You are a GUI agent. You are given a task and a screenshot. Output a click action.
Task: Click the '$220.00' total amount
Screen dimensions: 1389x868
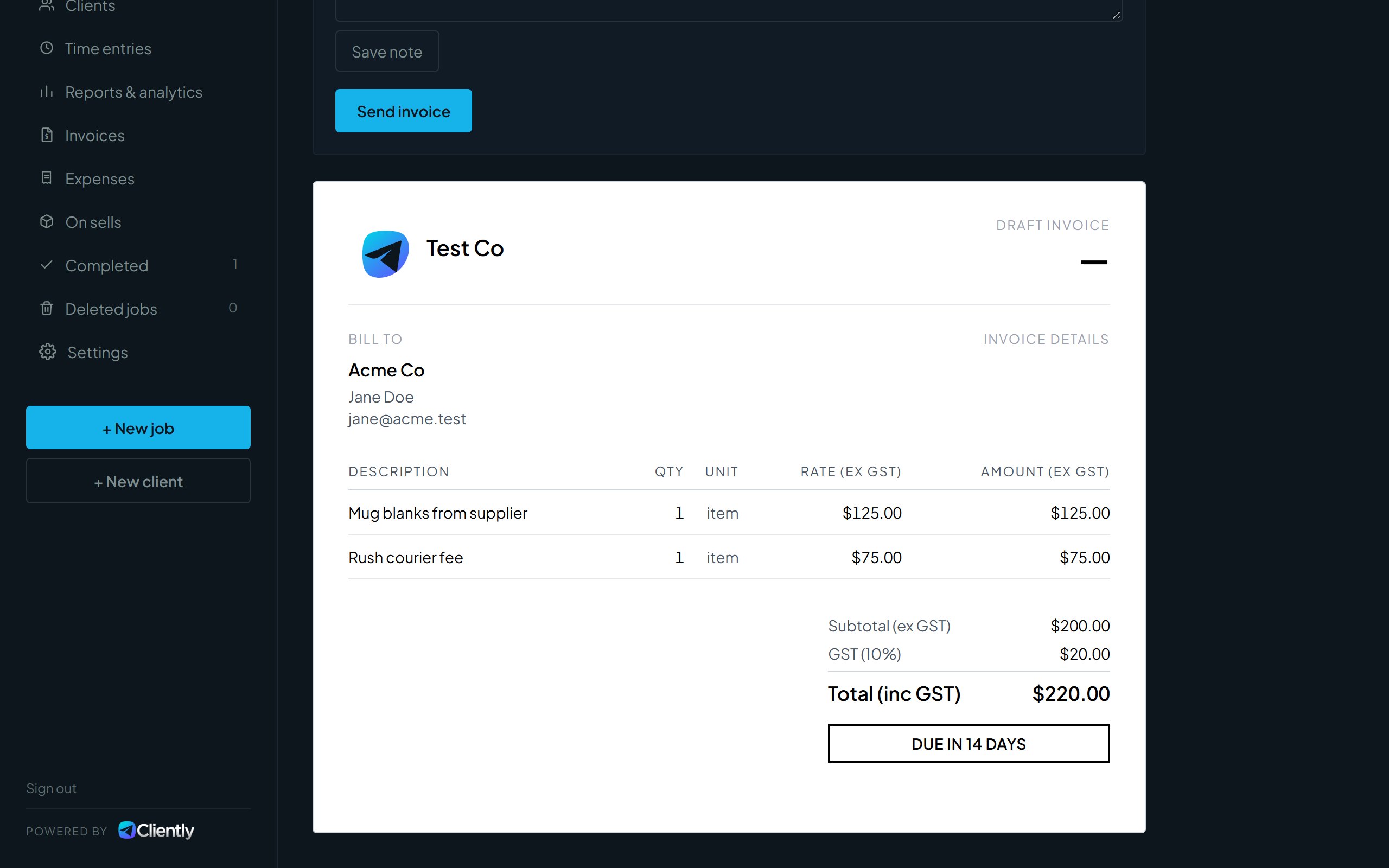pyautogui.click(x=1071, y=693)
